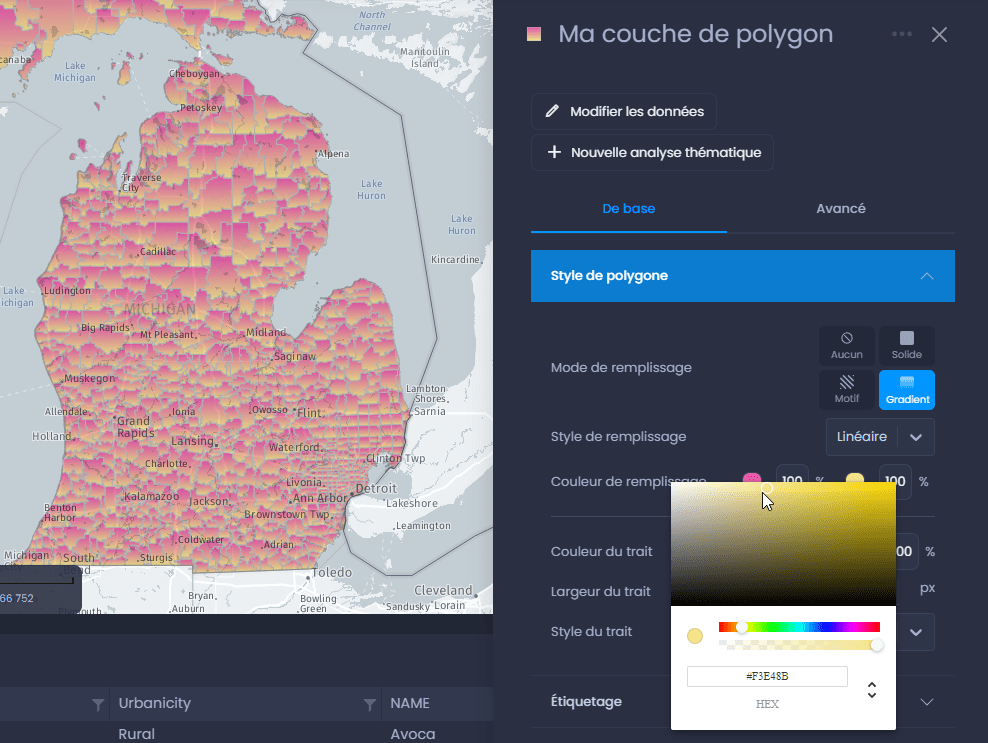Click Cleveland label on the map
The width and height of the screenshot is (988, 743).
[443, 590]
